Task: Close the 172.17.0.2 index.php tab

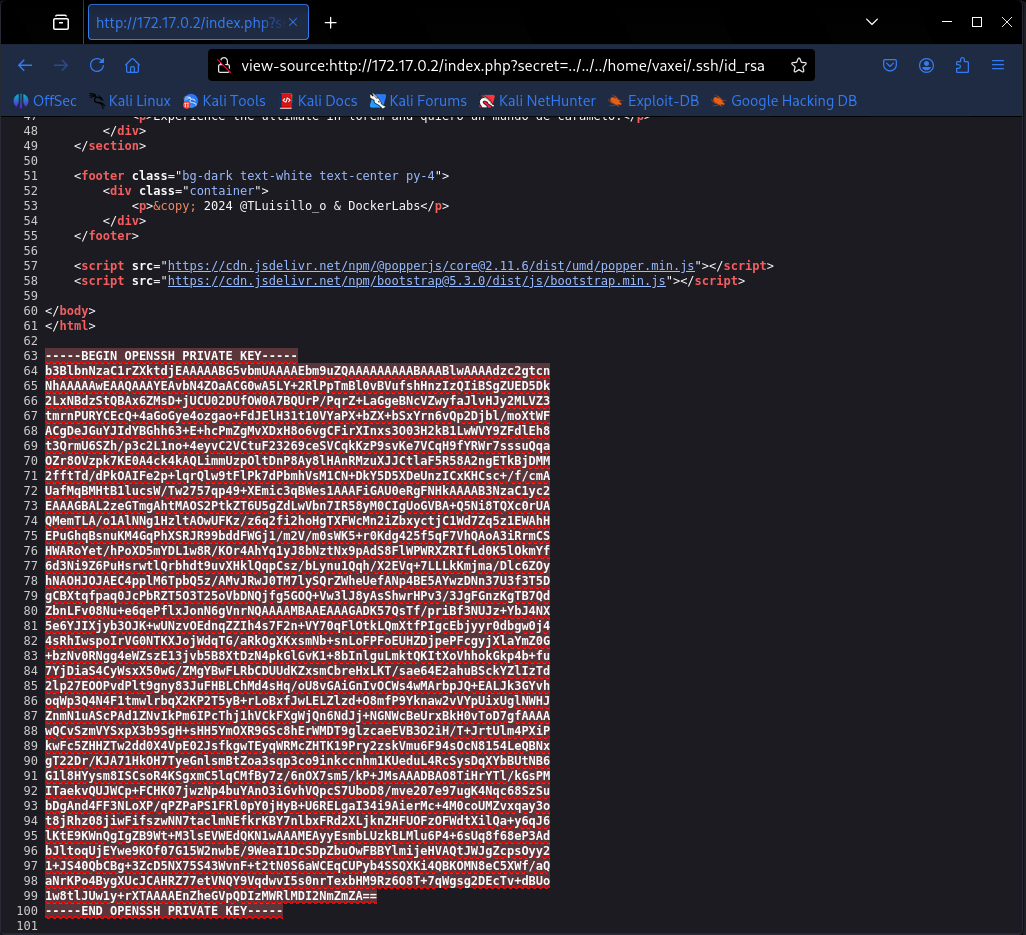Action: click(x=293, y=22)
